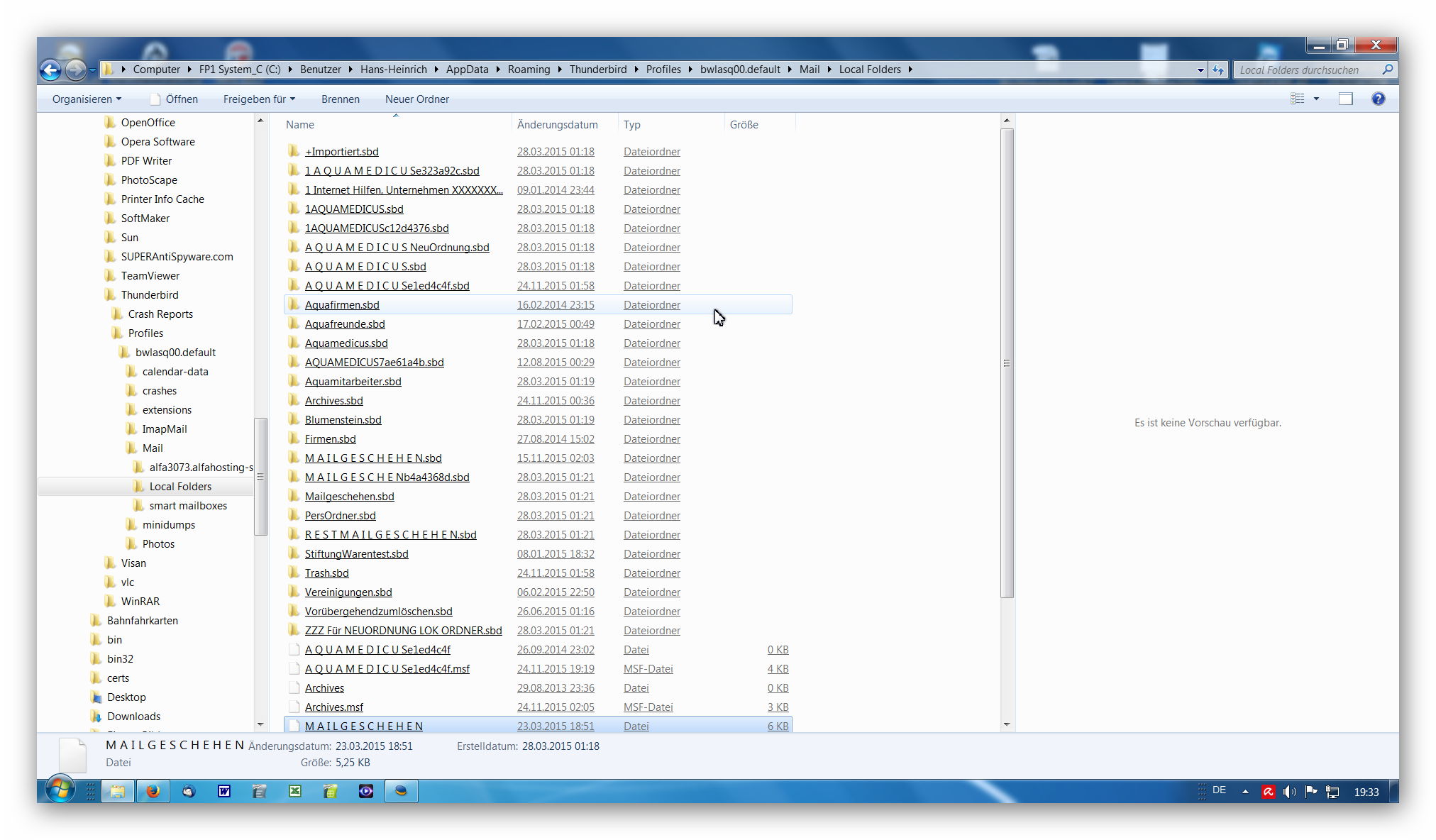Sort by the Änderungsdatum column header
The image size is (1436, 840).
click(557, 124)
